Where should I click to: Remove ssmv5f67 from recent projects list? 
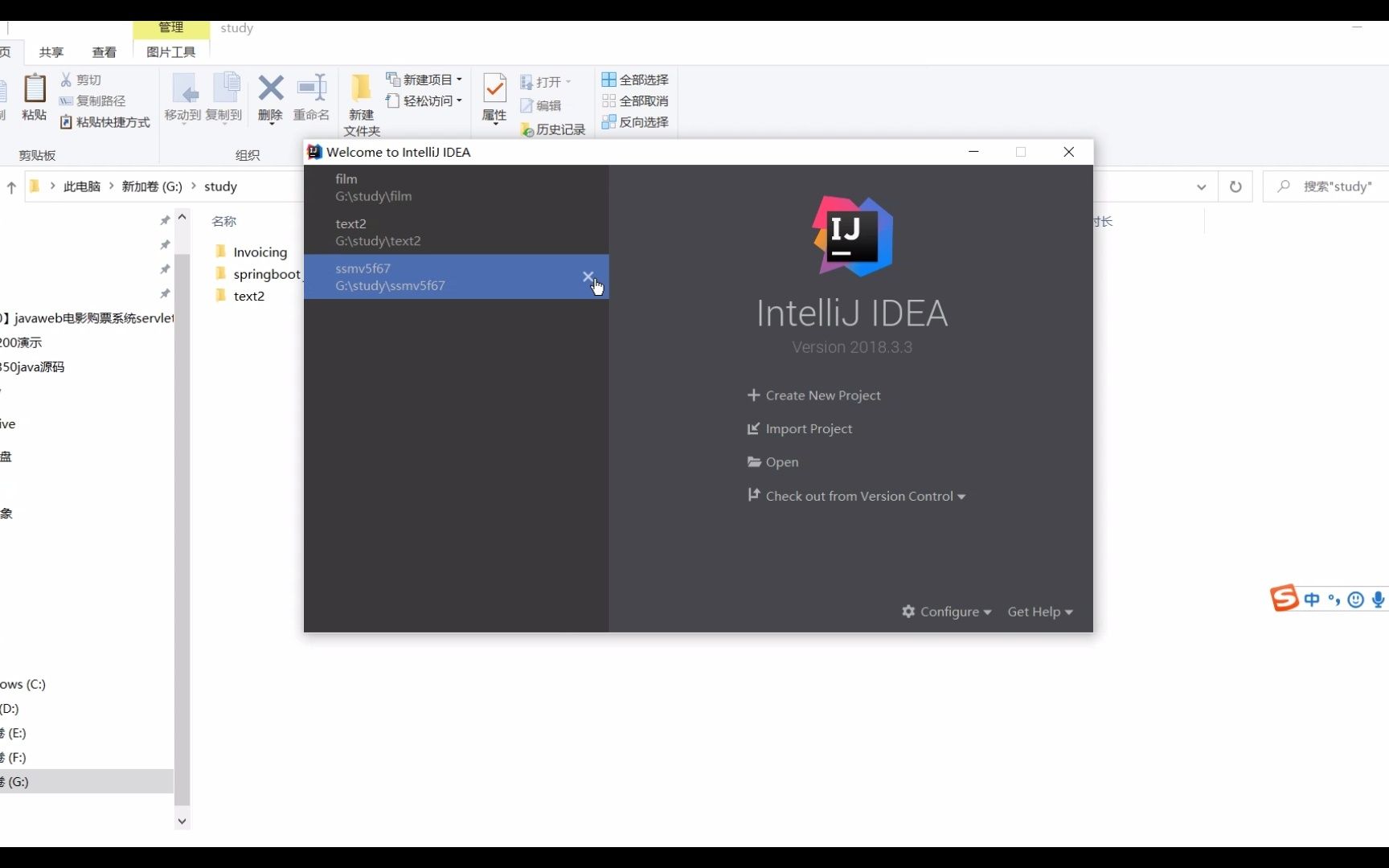588,276
